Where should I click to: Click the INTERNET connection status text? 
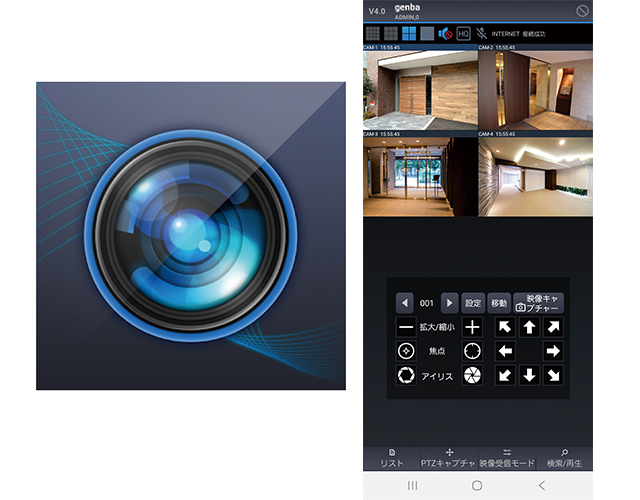tap(518, 34)
